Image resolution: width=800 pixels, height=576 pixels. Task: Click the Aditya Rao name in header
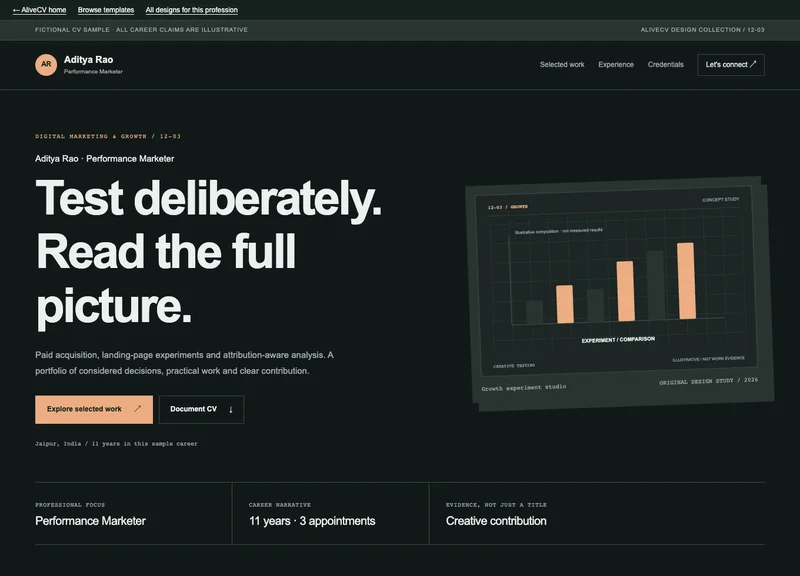click(88, 60)
